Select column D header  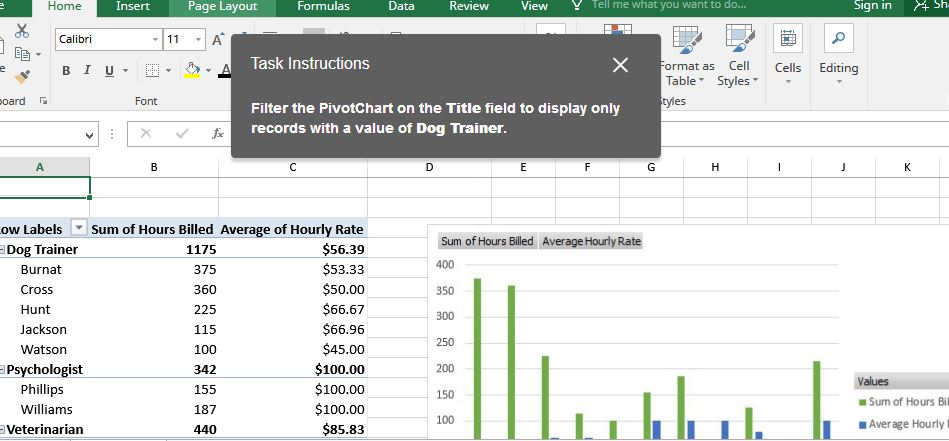[x=429, y=167]
